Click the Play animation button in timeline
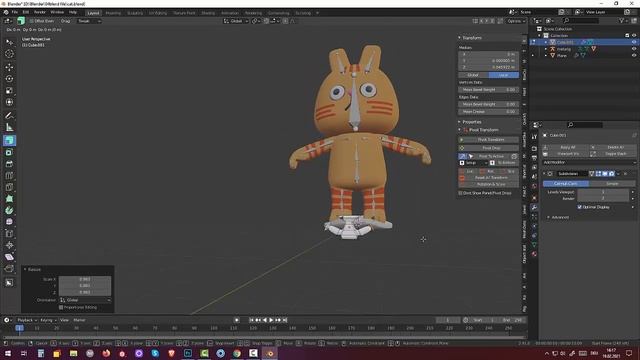The width and height of the screenshot is (640, 360). pos(271,320)
